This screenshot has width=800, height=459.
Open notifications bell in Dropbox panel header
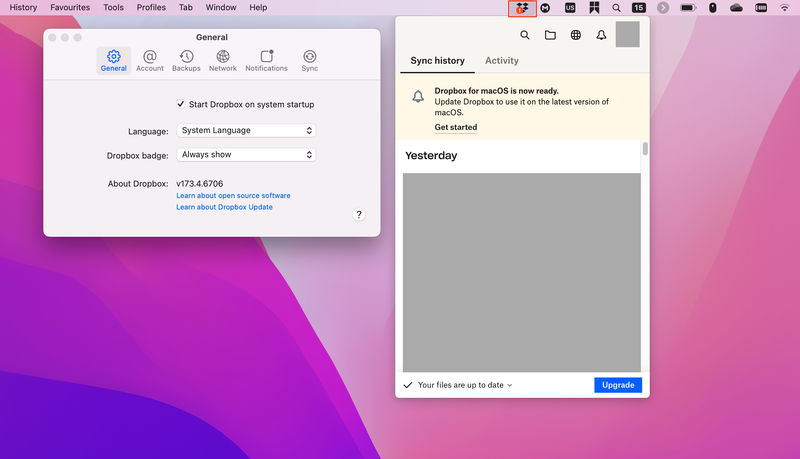coord(602,35)
